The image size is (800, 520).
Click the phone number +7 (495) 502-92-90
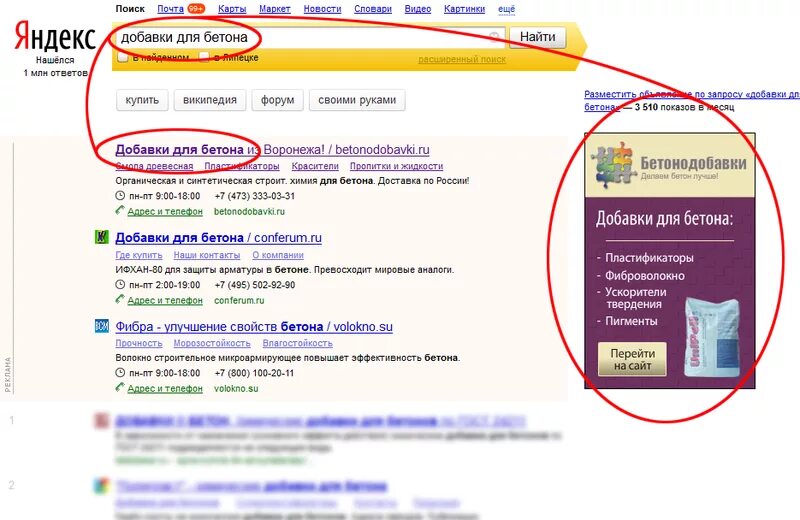click(x=255, y=285)
